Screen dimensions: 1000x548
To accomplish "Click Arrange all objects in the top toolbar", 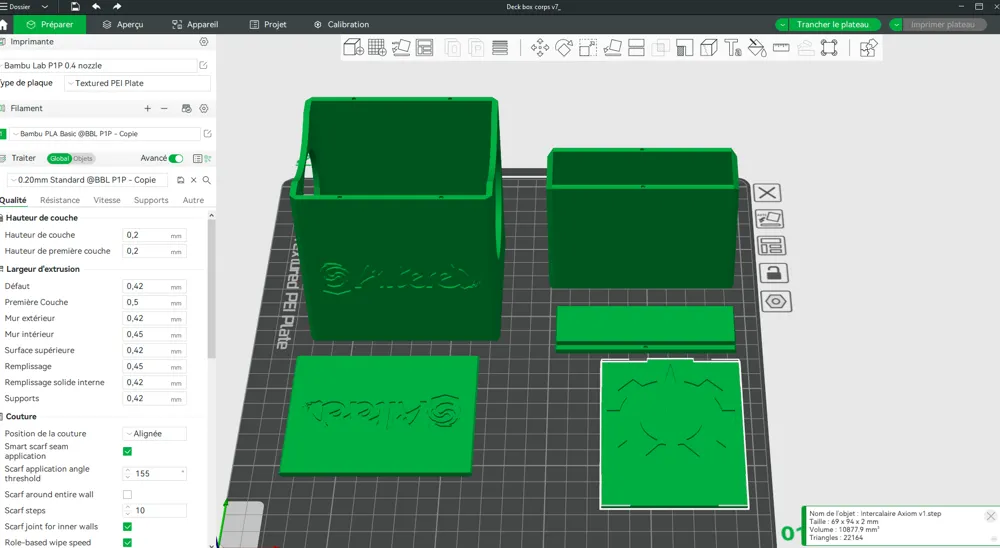I will [425, 47].
